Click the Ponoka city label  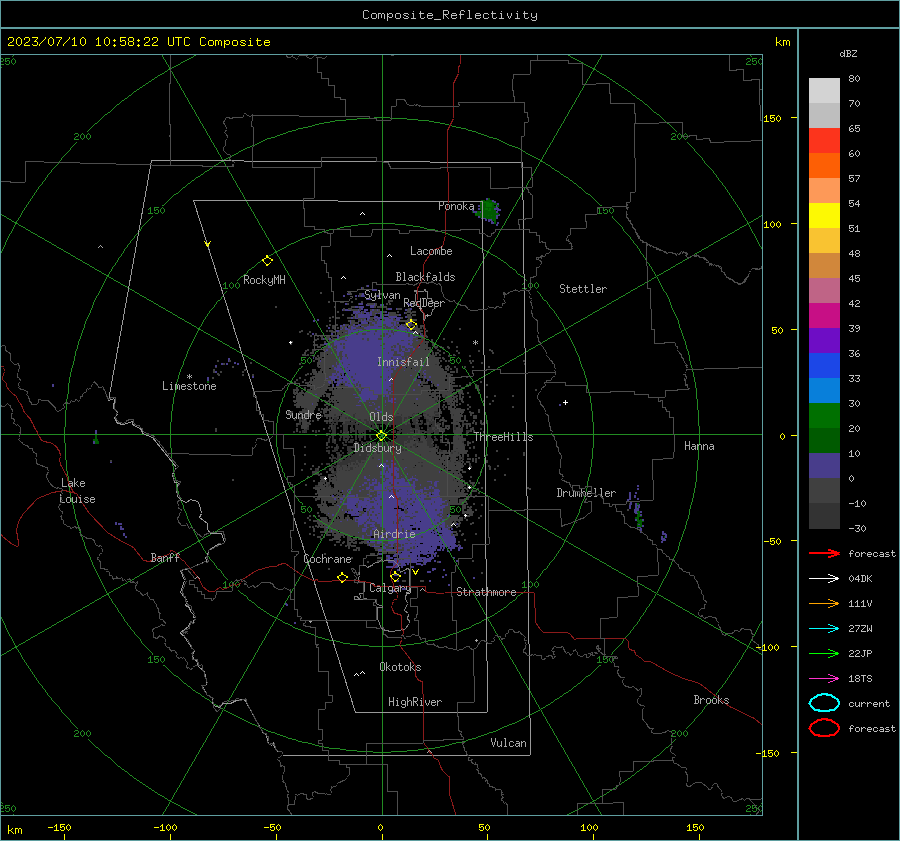click(456, 206)
